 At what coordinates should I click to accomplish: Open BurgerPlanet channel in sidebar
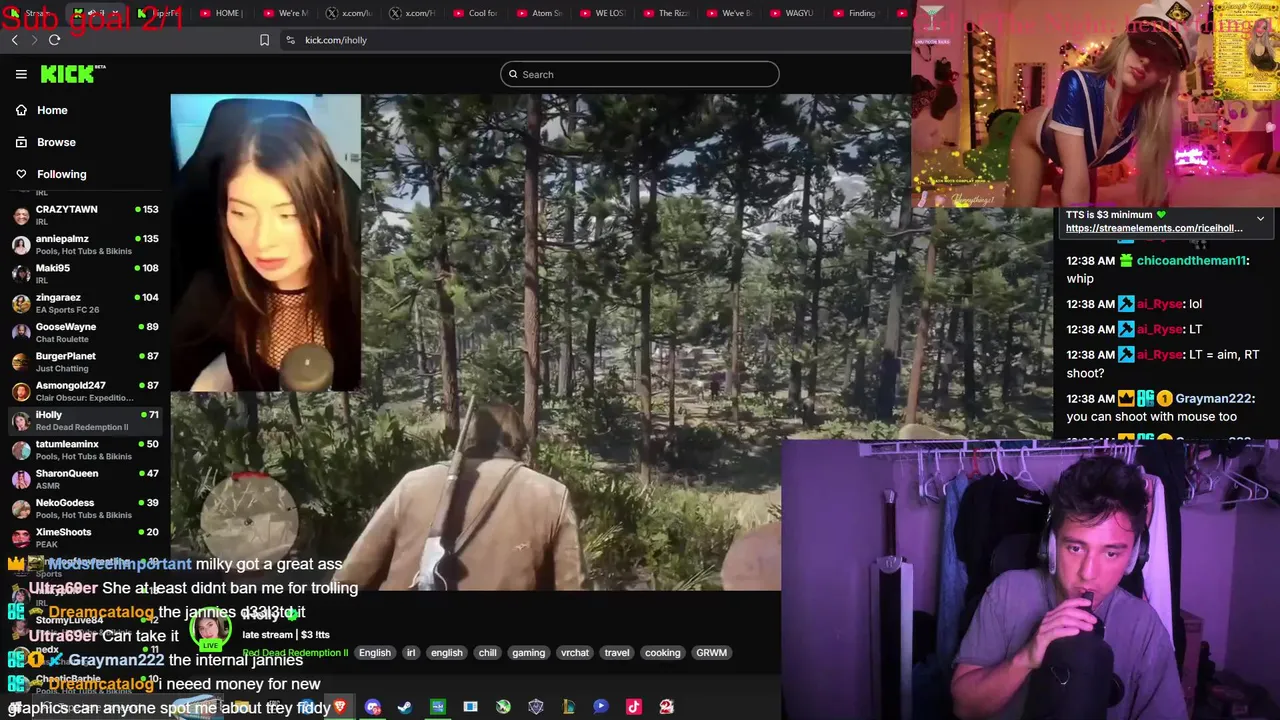86,361
